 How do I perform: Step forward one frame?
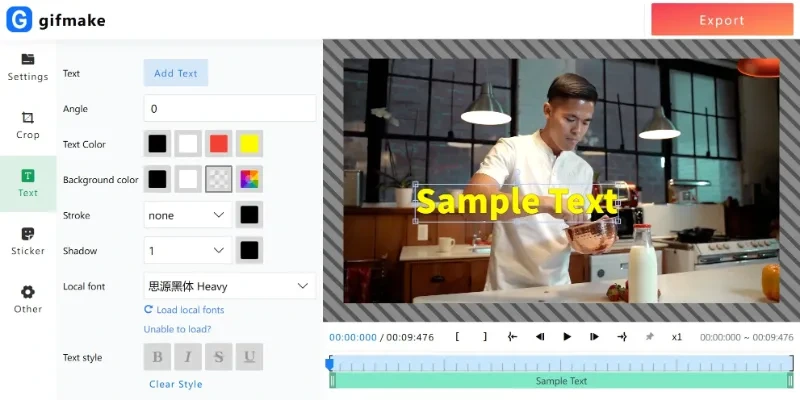click(594, 337)
